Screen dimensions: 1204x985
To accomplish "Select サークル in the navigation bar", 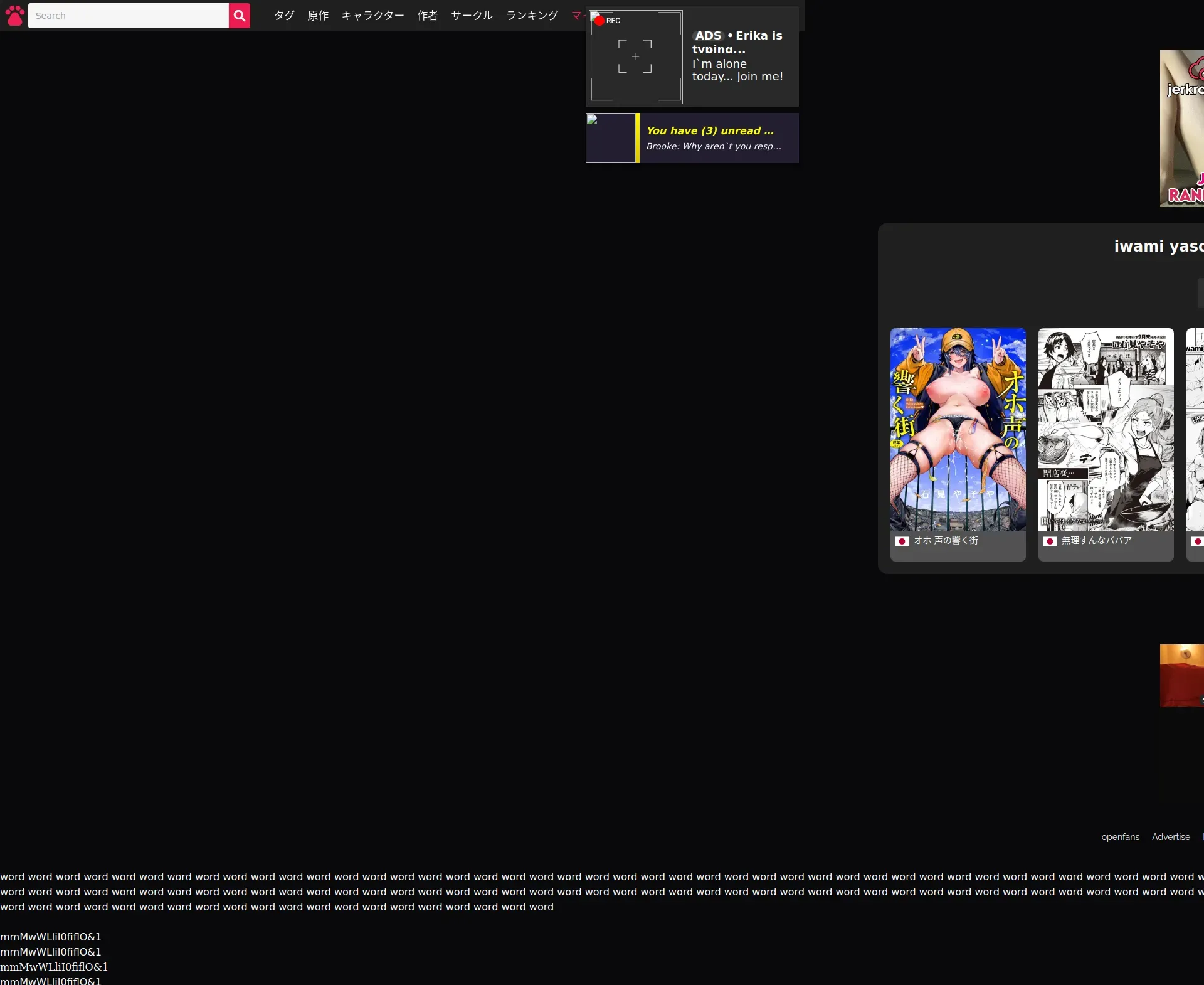I will pos(472,16).
